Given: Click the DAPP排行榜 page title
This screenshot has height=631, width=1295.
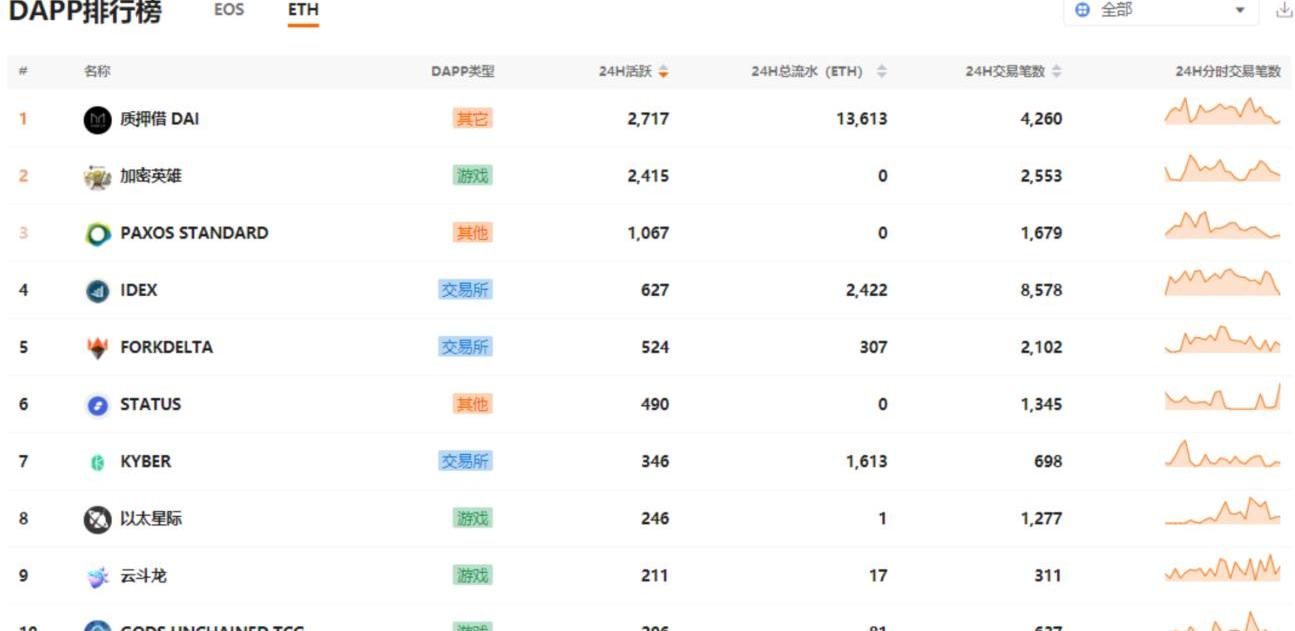Looking at the screenshot, I should (84, 11).
